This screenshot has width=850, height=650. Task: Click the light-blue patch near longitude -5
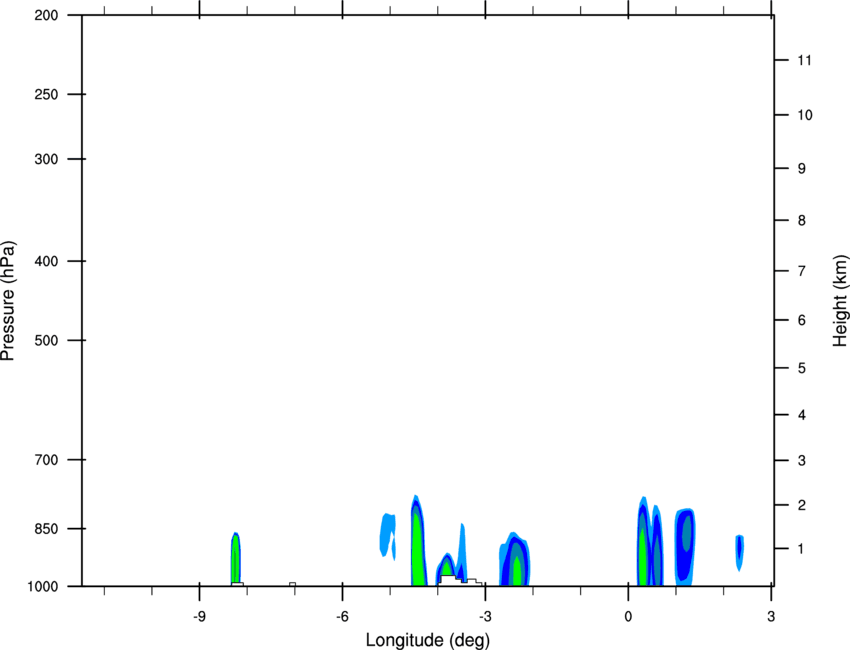click(388, 536)
